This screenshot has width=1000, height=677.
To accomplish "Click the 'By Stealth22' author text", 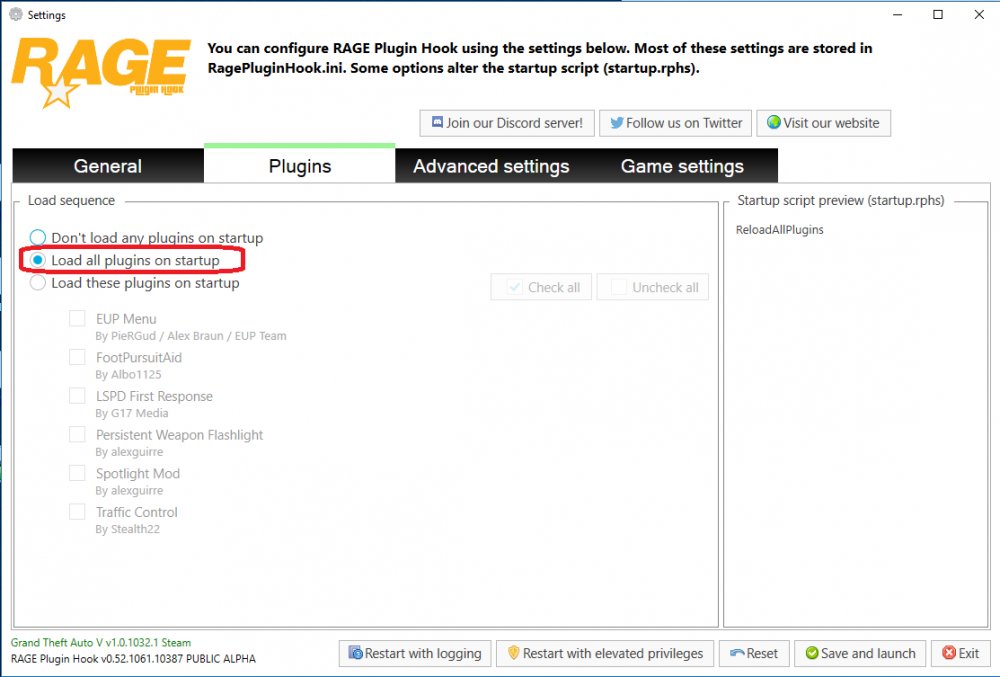I will click(128, 529).
